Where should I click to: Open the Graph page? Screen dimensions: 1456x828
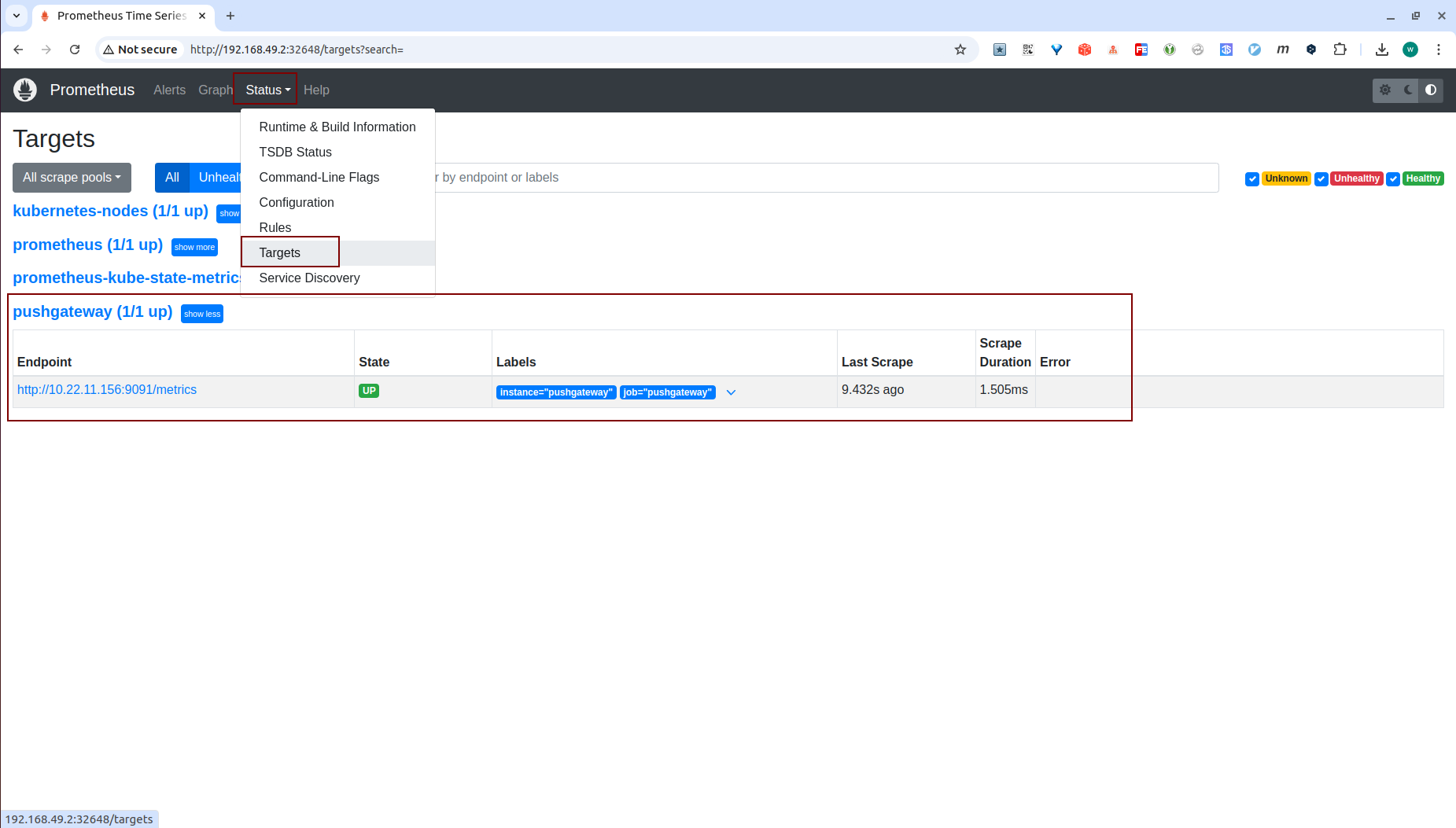pyautogui.click(x=215, y=90)
